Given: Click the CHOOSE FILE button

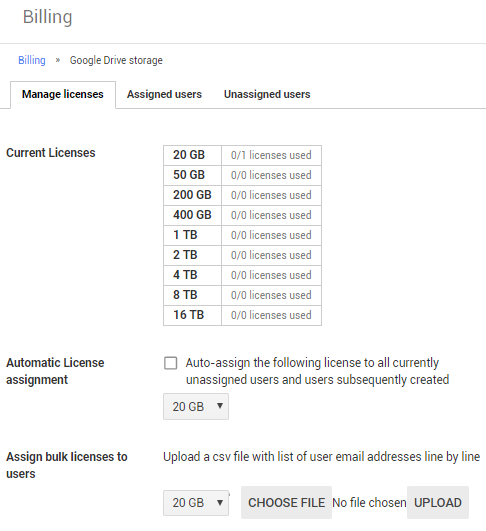Looking at the screenshot, I should [x=287, y=503].
